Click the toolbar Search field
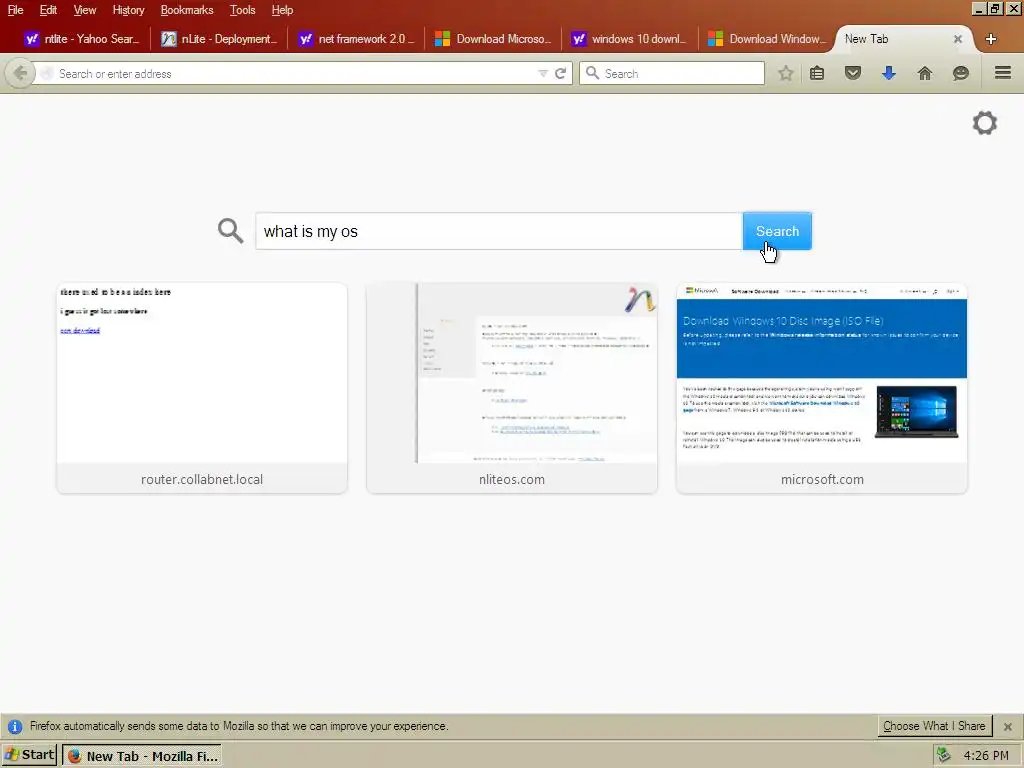The width and height of the screenshot is (1024, 768). [x=672, y=73]
